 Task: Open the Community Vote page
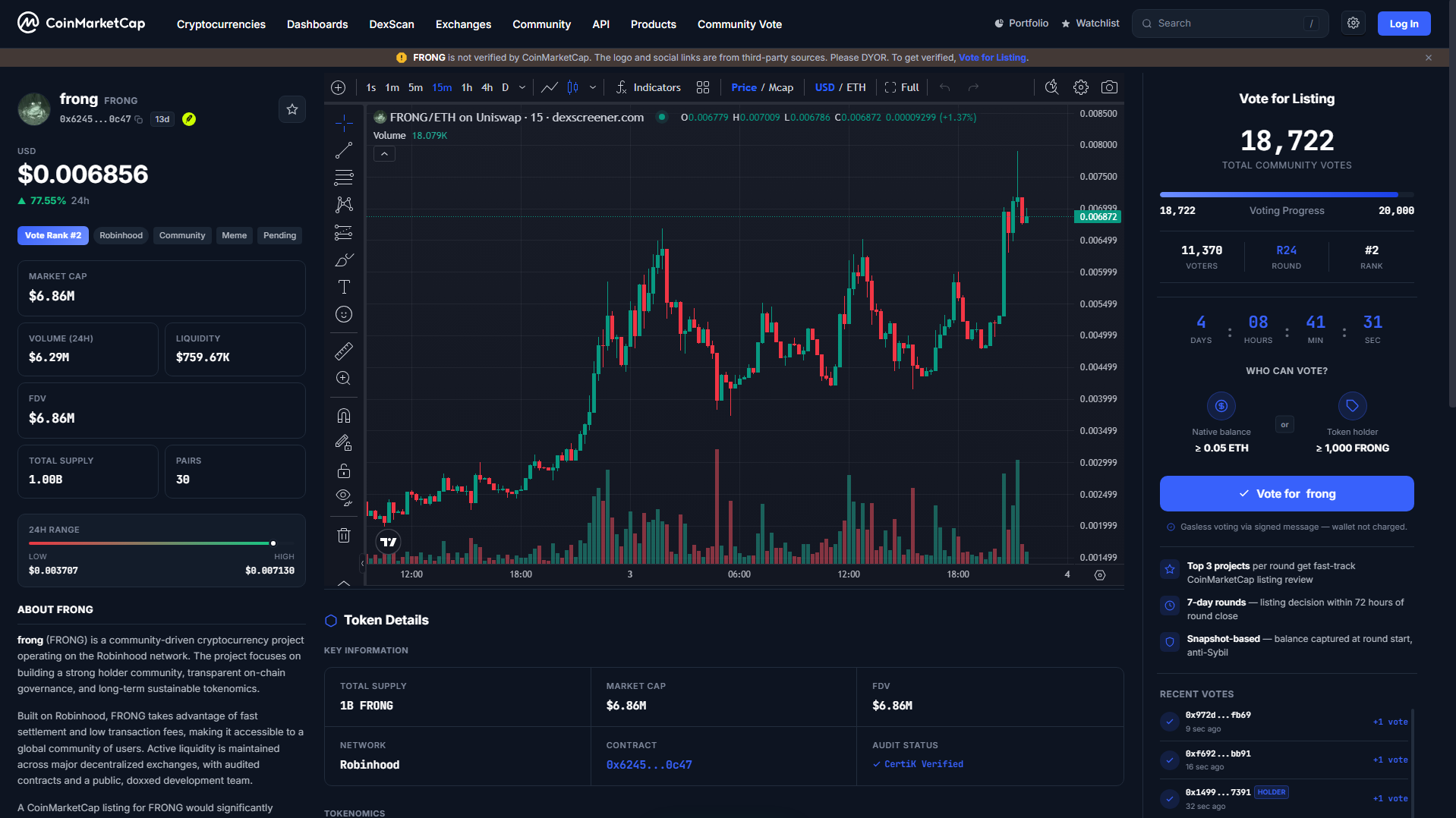pos(739,24)
